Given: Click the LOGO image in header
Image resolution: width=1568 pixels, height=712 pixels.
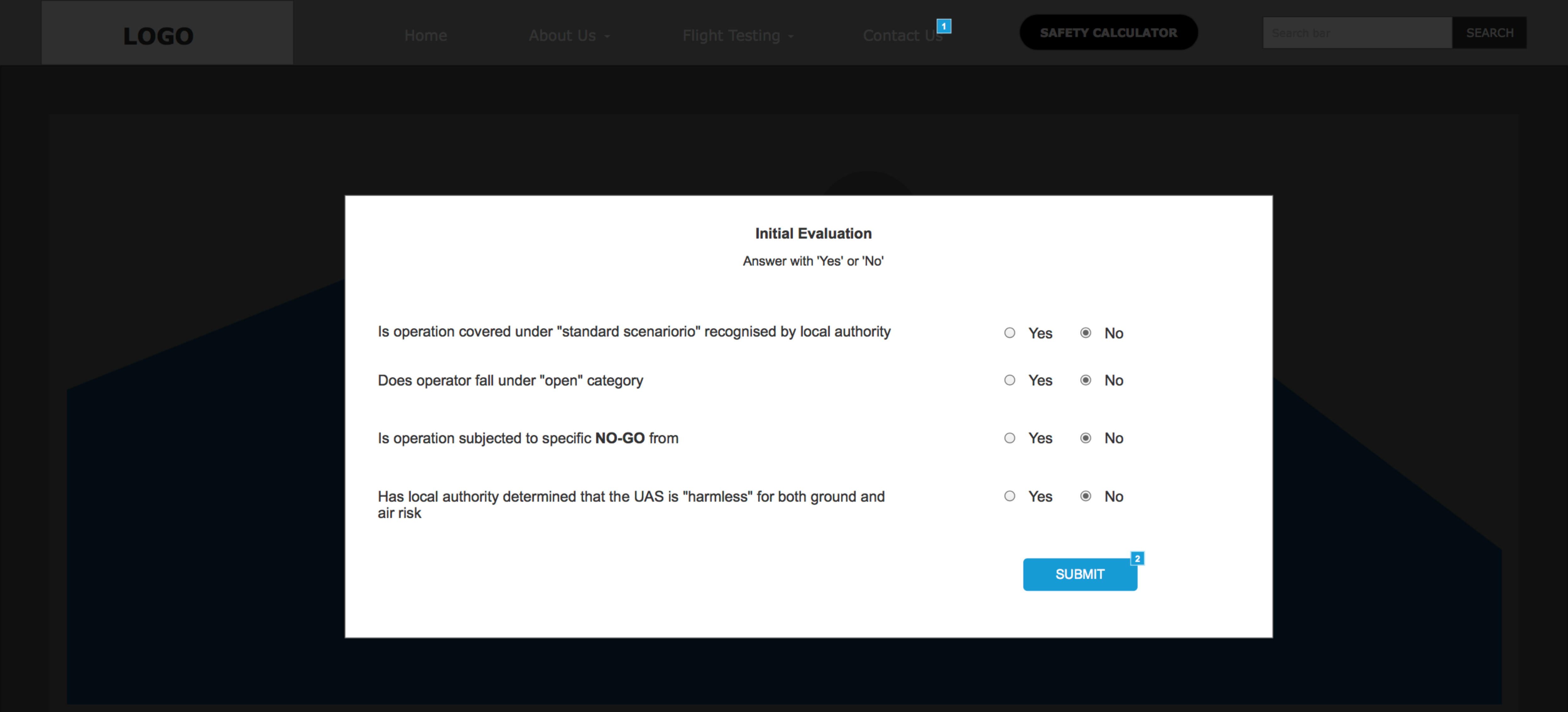Looking at the screenshot, I should point(158,35).
